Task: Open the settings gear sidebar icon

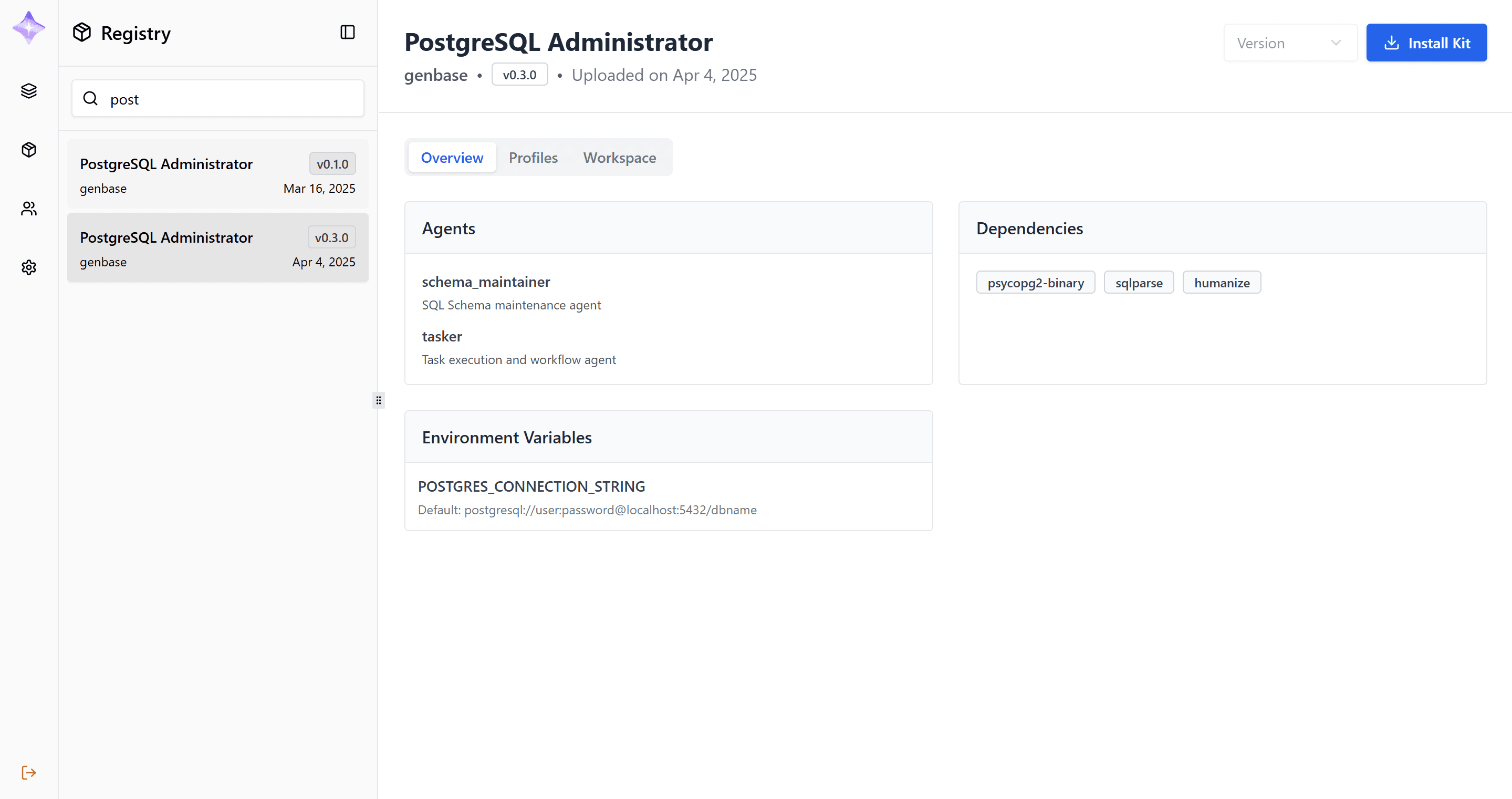Action: click(29, 267)
